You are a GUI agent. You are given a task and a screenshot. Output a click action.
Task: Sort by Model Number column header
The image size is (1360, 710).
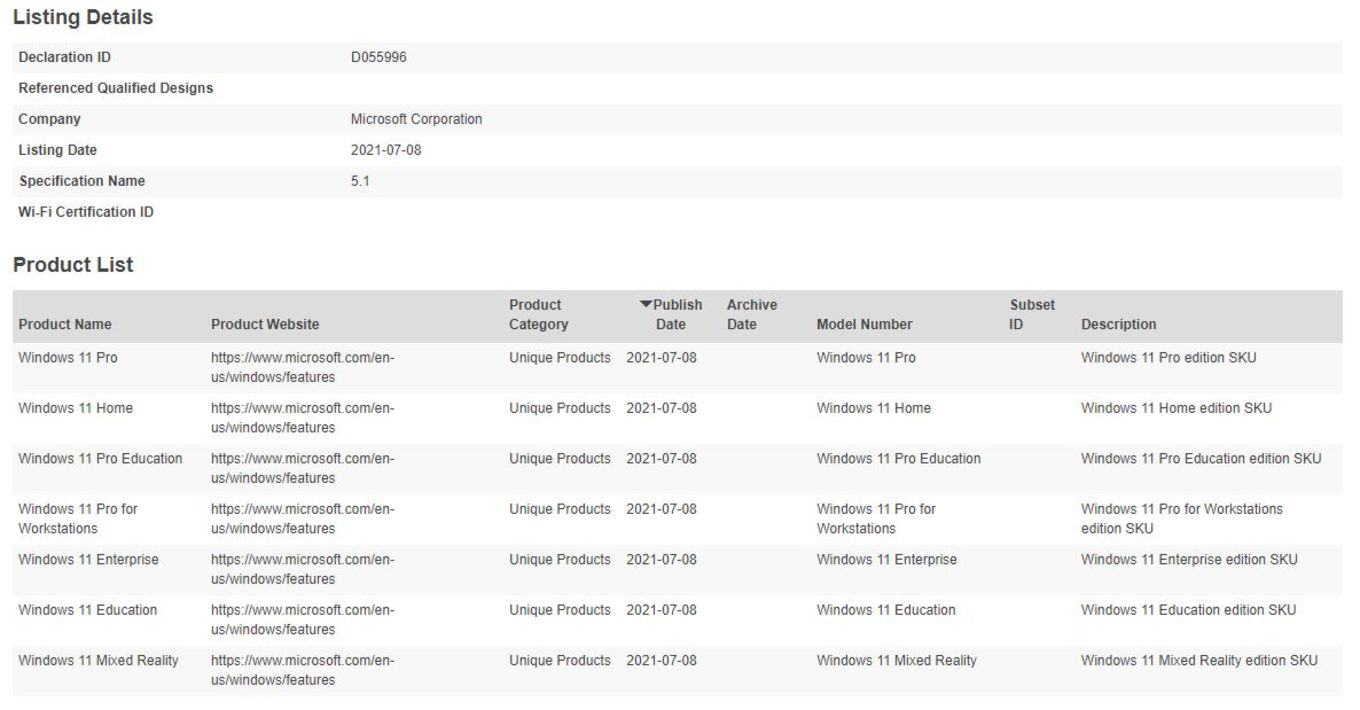(864, 324)
